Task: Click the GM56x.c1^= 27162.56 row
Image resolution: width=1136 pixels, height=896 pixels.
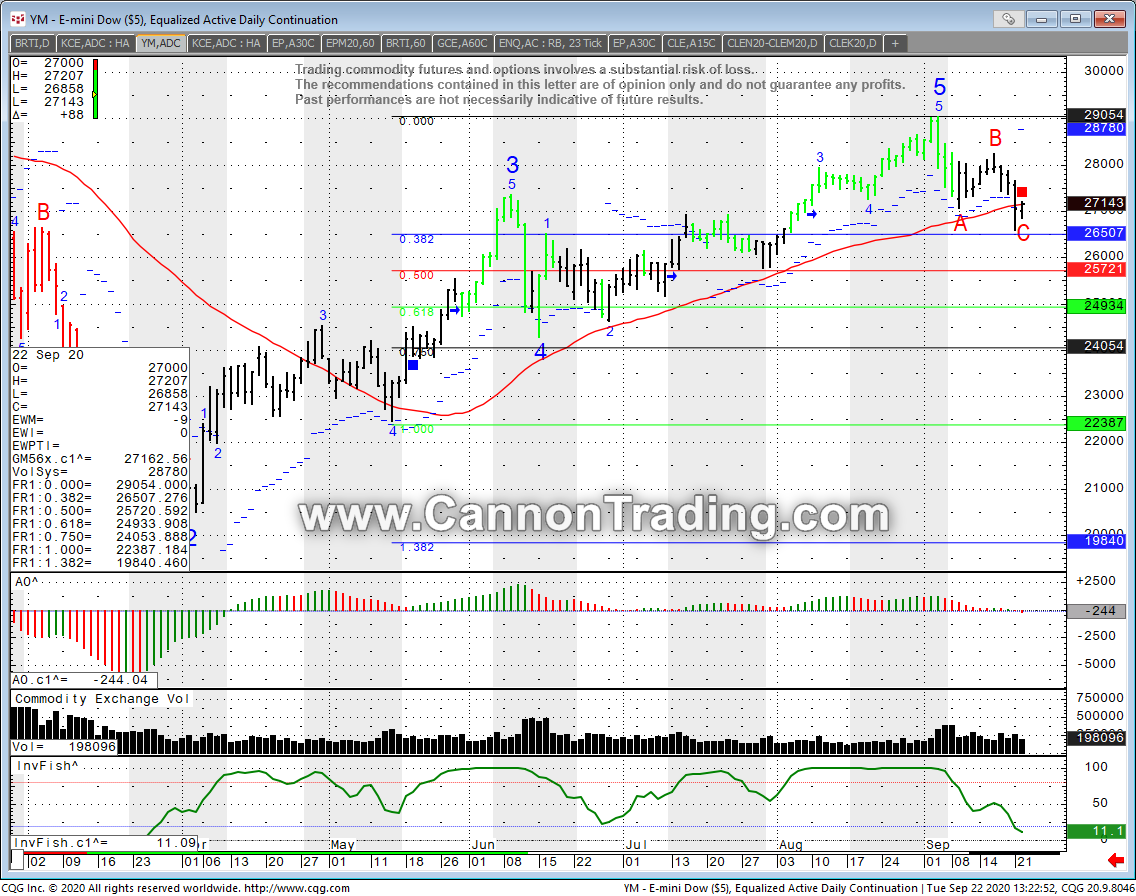Action: [x=100, y=459]
